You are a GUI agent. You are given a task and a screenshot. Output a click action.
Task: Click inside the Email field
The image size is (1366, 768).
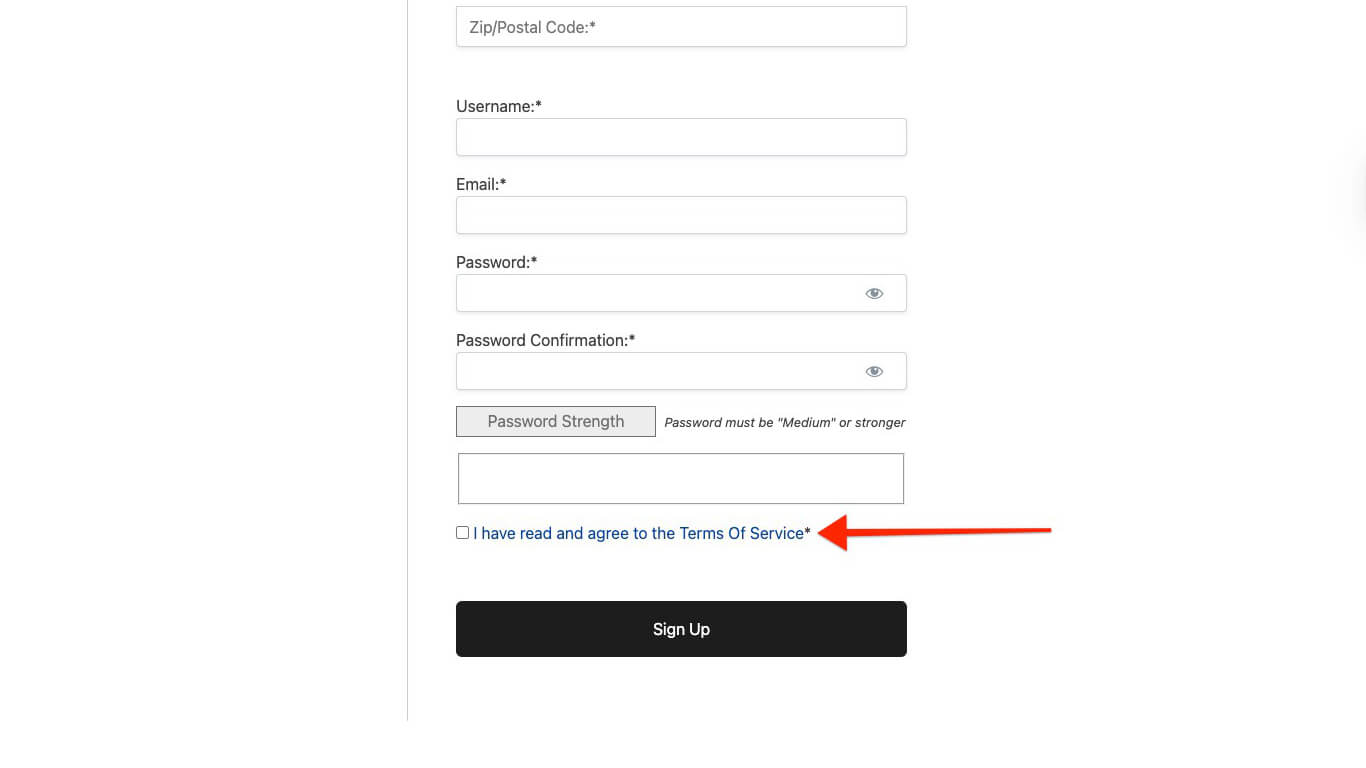coord(681,215)
